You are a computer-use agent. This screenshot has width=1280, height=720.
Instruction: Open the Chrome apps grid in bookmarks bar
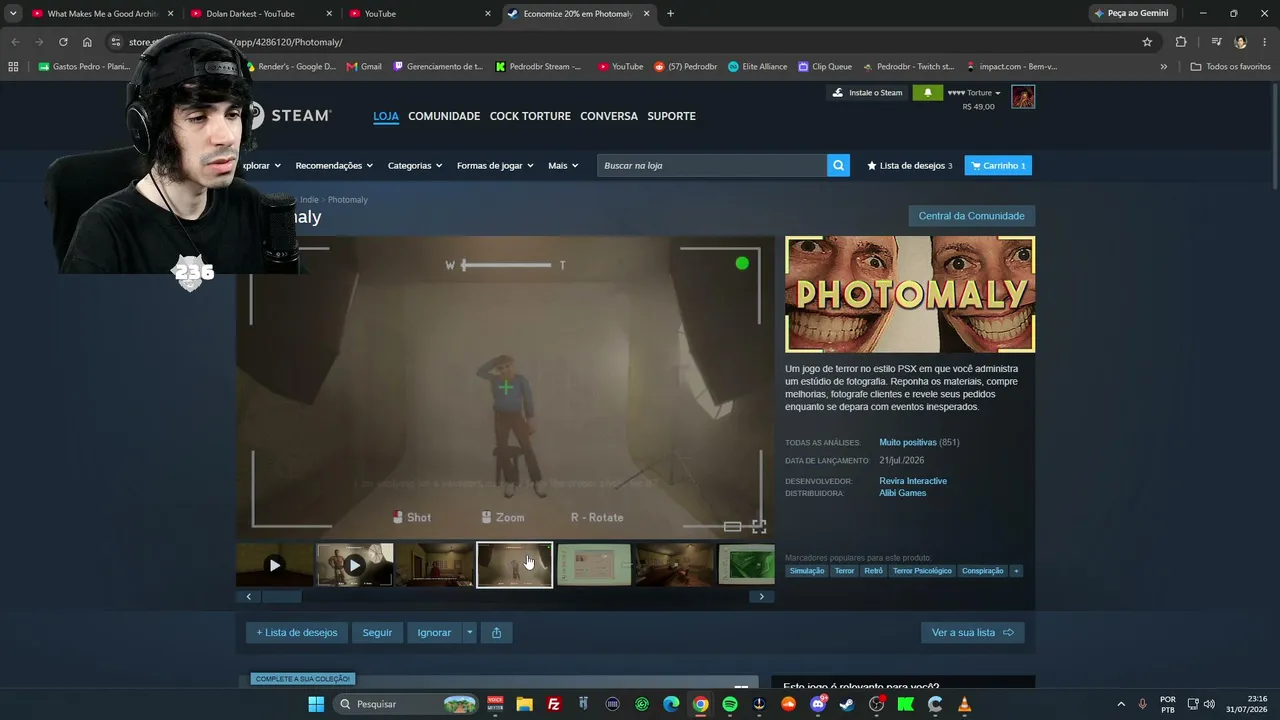tap(13, 67)
